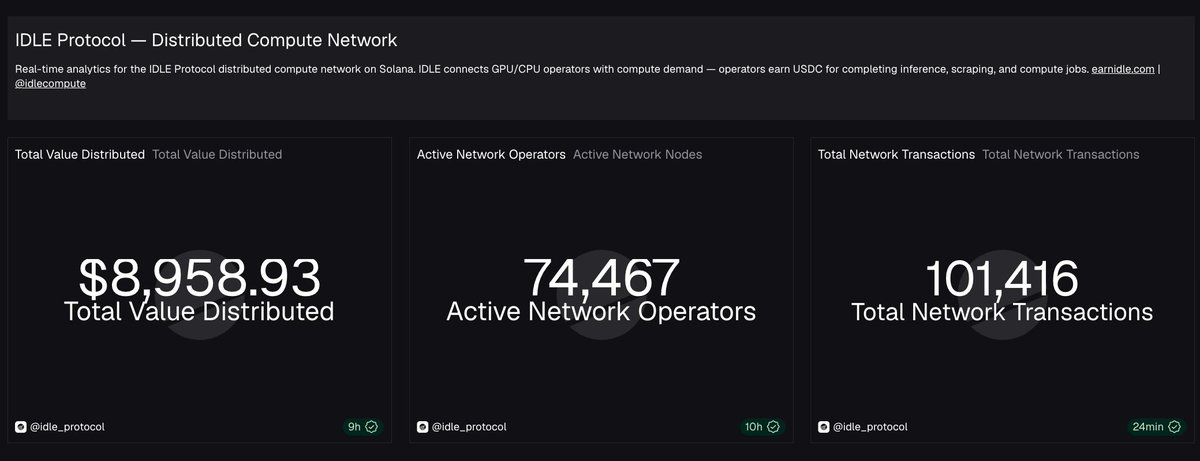Click the author avatar icon in Total Network Transactions card
The height and width of the screenshot is (461, 1200).
pyautogui.click(x=824, y=427)
